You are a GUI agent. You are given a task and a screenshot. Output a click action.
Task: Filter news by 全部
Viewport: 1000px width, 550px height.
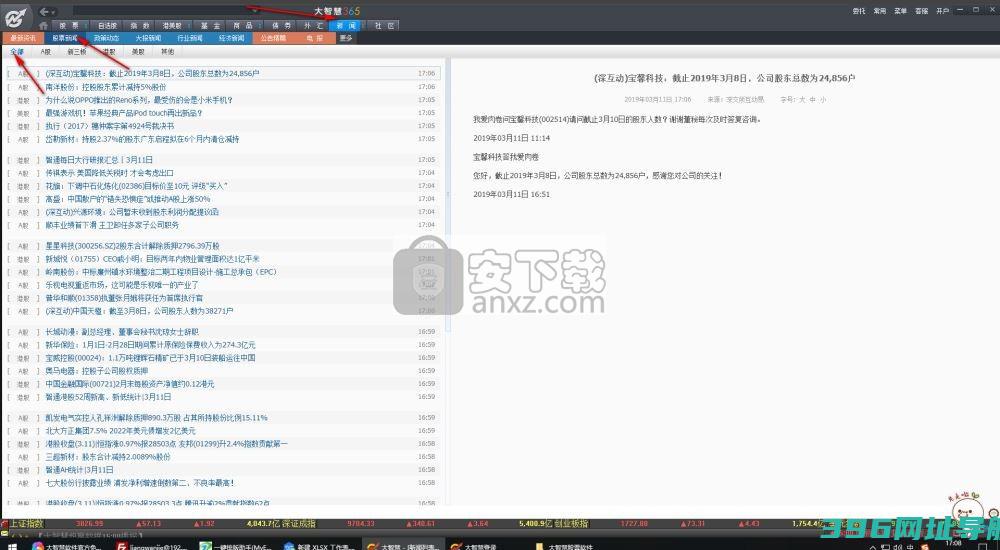tap(17, 52)
